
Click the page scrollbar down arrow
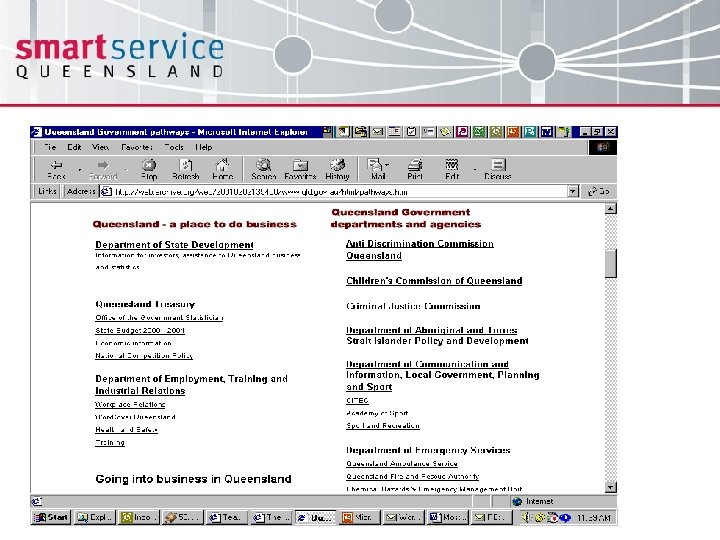(x=611, y=487)
